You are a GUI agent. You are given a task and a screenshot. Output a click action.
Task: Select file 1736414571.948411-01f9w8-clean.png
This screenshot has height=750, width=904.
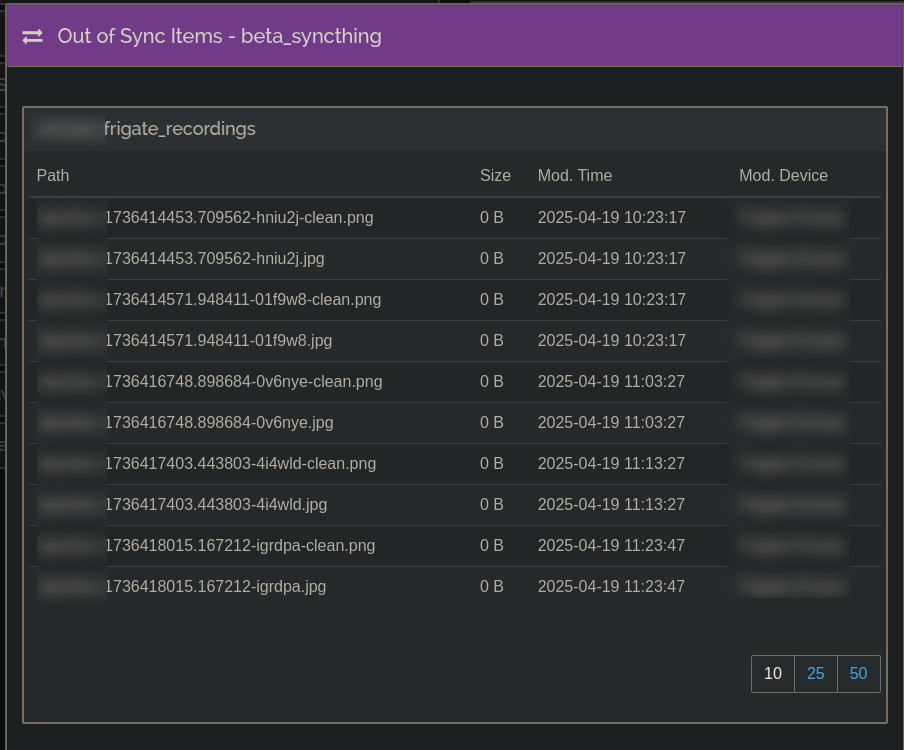click(x=243, y=299)
